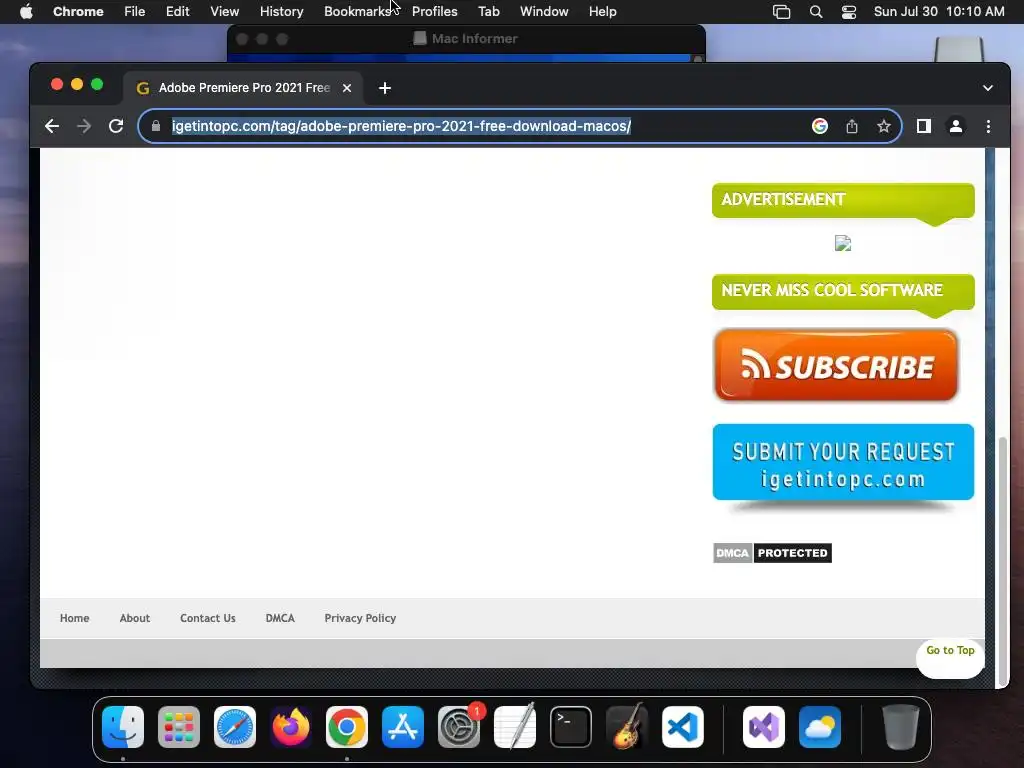Launch GarageBand from the dock

[x=627, y=727]
